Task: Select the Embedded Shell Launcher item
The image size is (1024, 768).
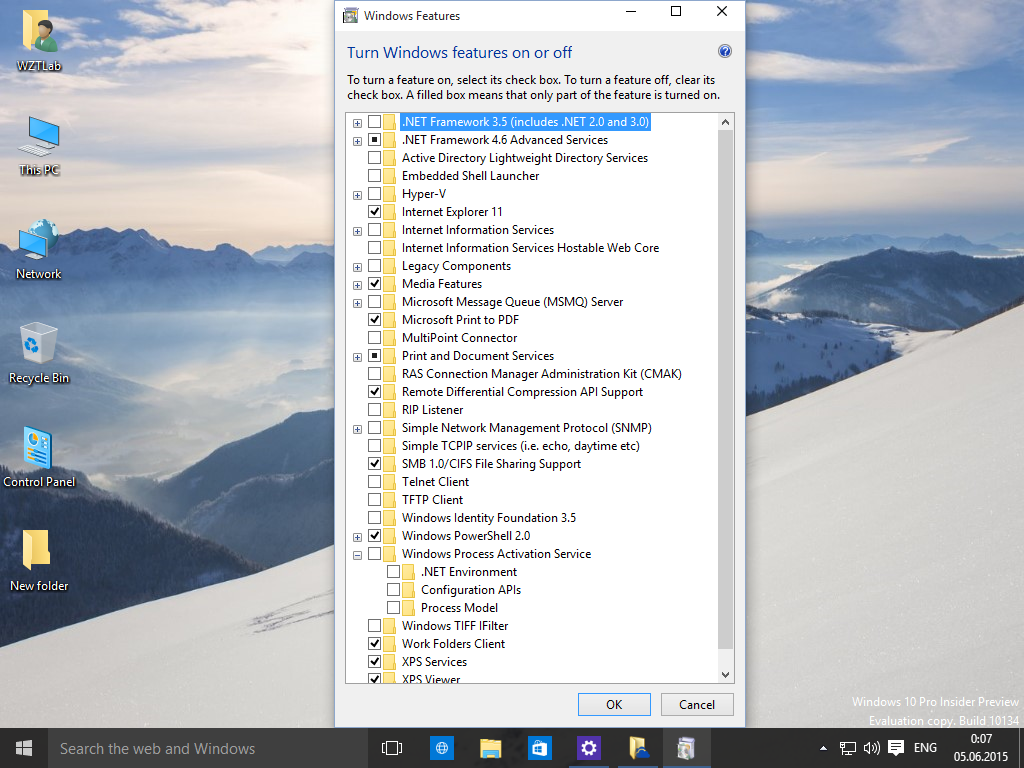Action: [x=470, y=176]
